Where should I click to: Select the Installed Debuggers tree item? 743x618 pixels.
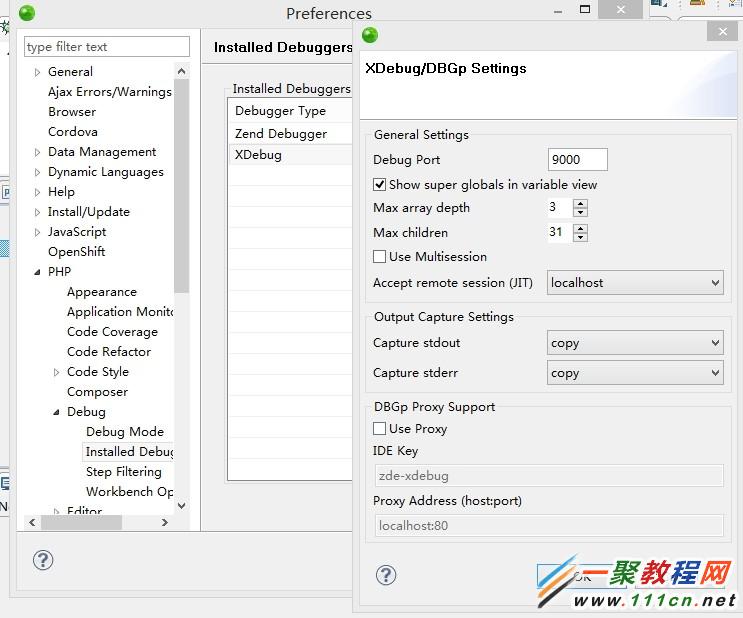click(x=129, y=452)
